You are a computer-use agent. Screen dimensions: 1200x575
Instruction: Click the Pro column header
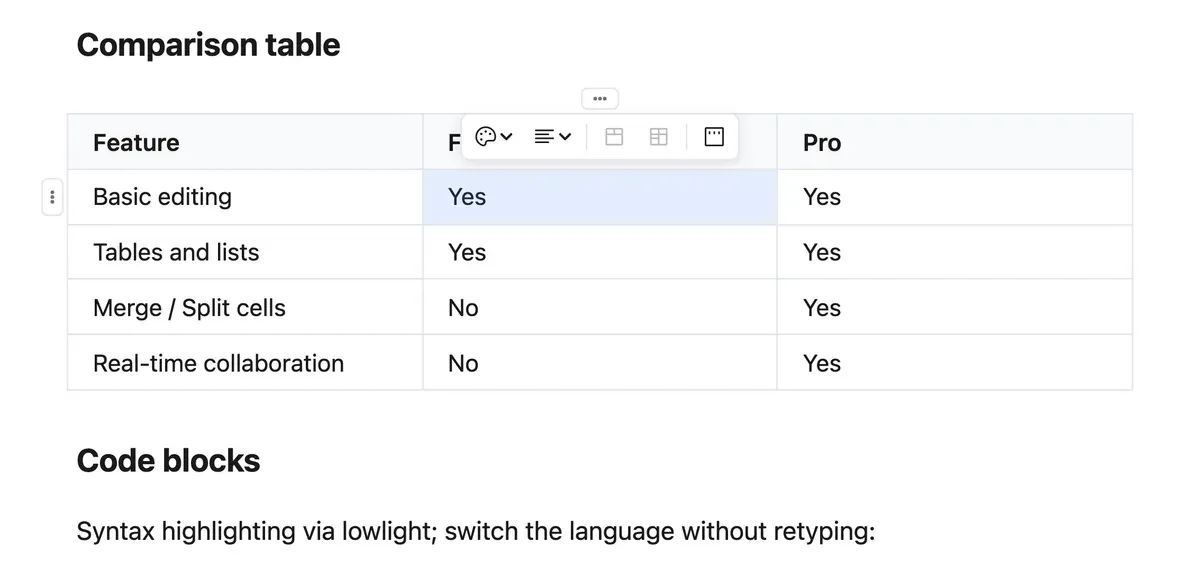(x=955, y=142)
